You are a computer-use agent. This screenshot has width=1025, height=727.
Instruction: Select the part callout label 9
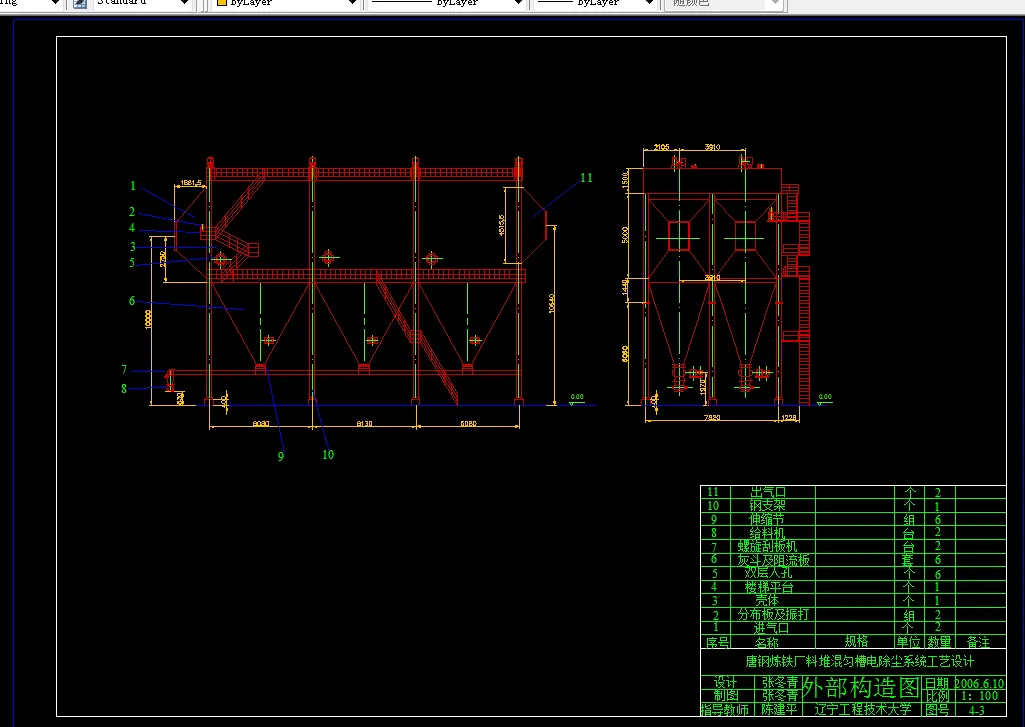click(280, 455)
